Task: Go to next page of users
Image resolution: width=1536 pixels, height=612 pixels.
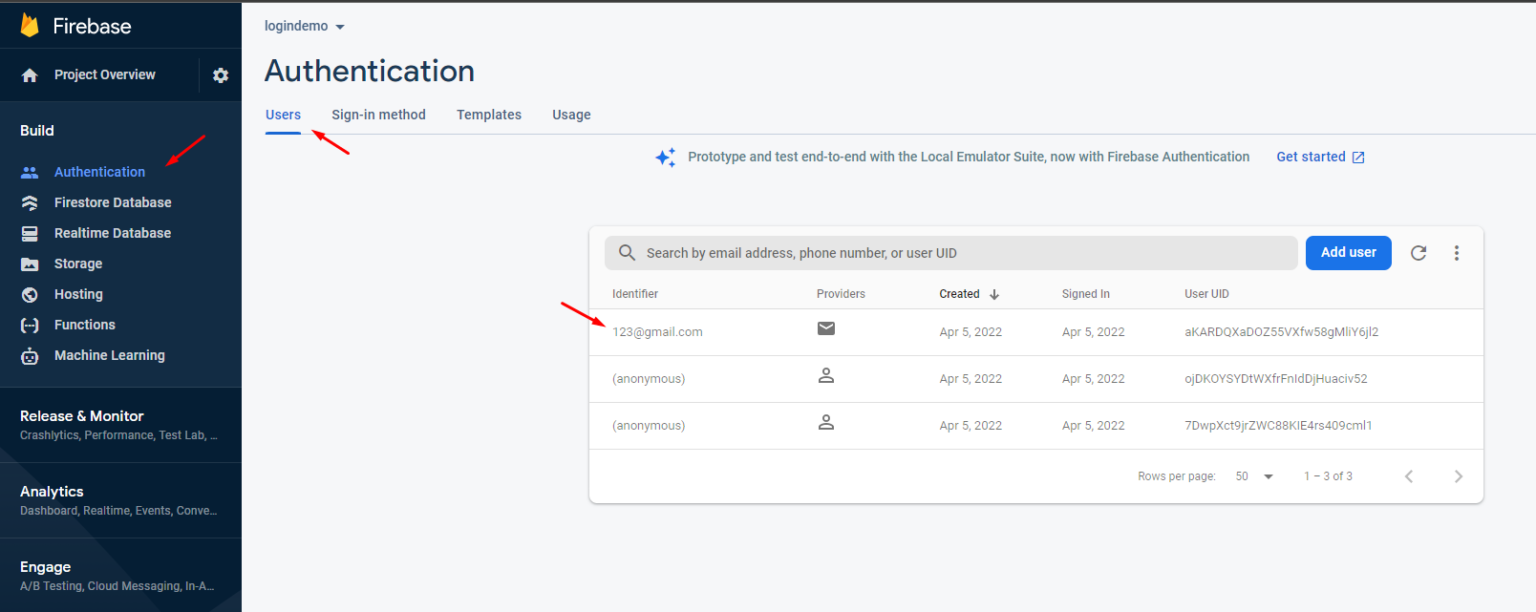Action: coord(1458,477)
